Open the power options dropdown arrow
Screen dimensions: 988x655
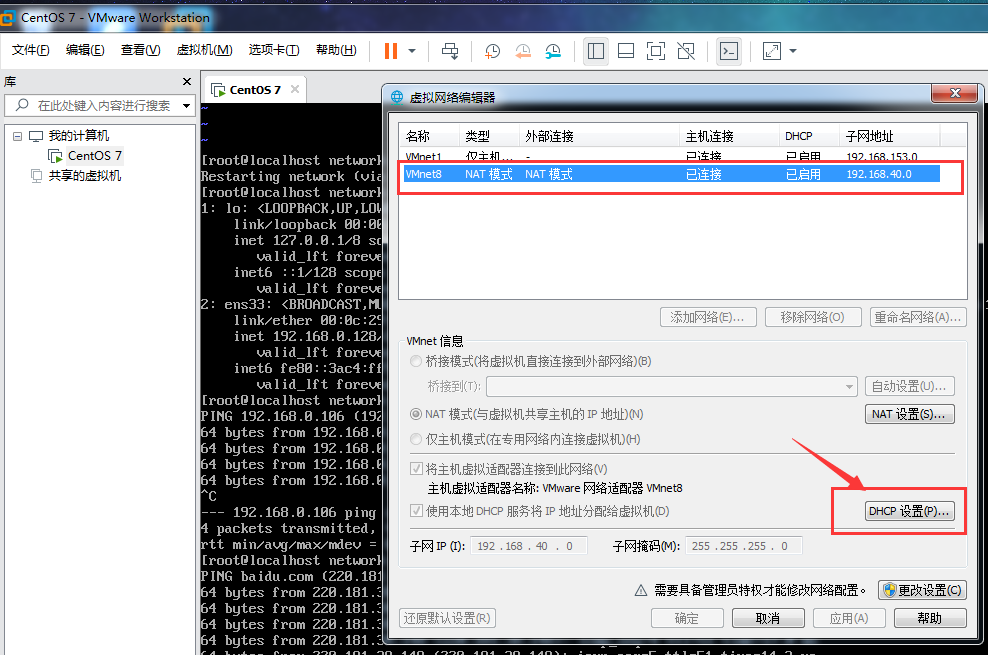(412, 51)
